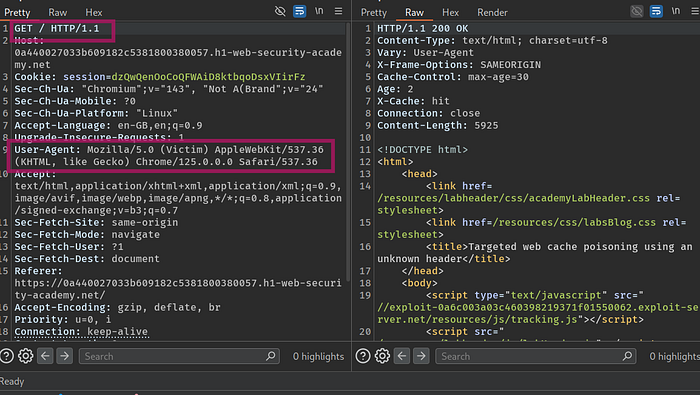The width and height of the screenshot is (700, 395).
Task: Switch request panel to Raw tab
Action: [58, 12]
